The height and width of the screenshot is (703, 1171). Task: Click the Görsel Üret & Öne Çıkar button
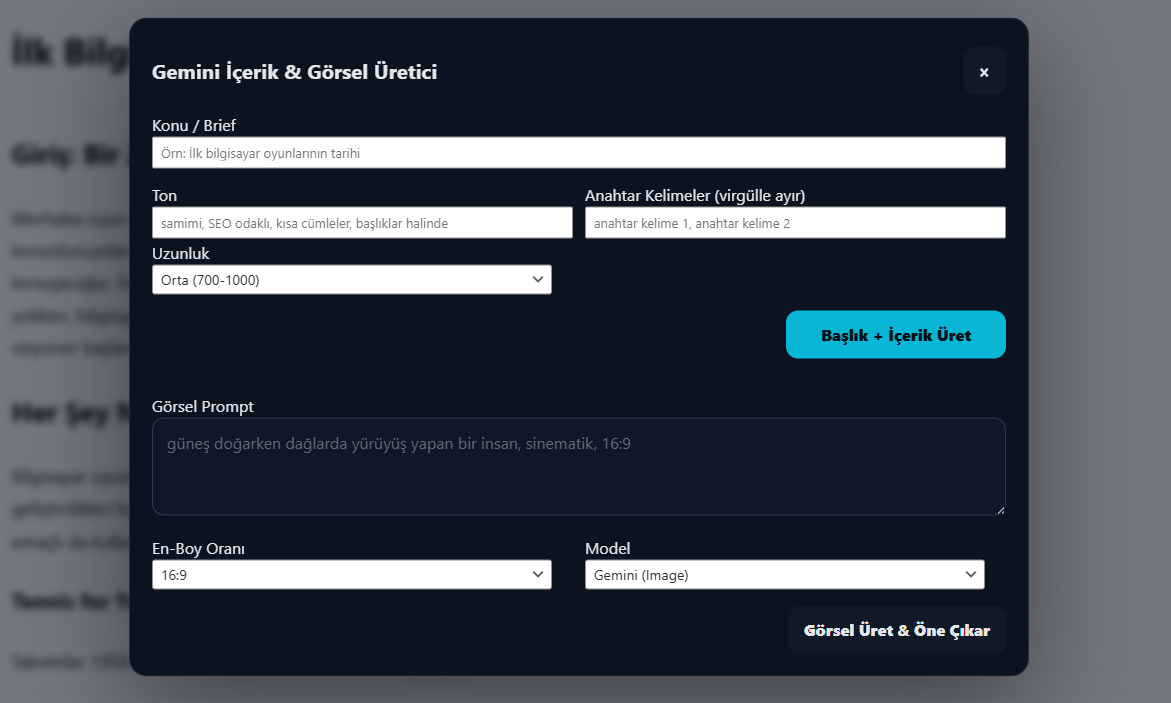point(897,630)
